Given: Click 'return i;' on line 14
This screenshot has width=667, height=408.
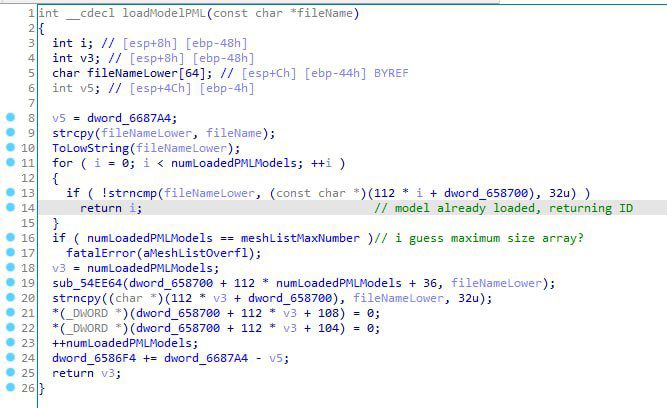Looking at the screenshot, I should click(111, 208).
